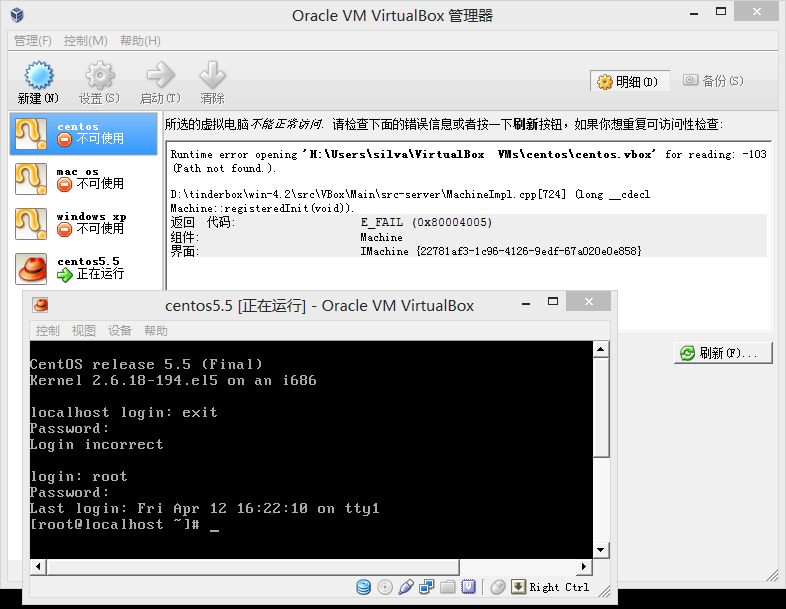Click the Start (启动) arrow icon
This screenshot has width=786, height=609.
[x=159, y=76]
